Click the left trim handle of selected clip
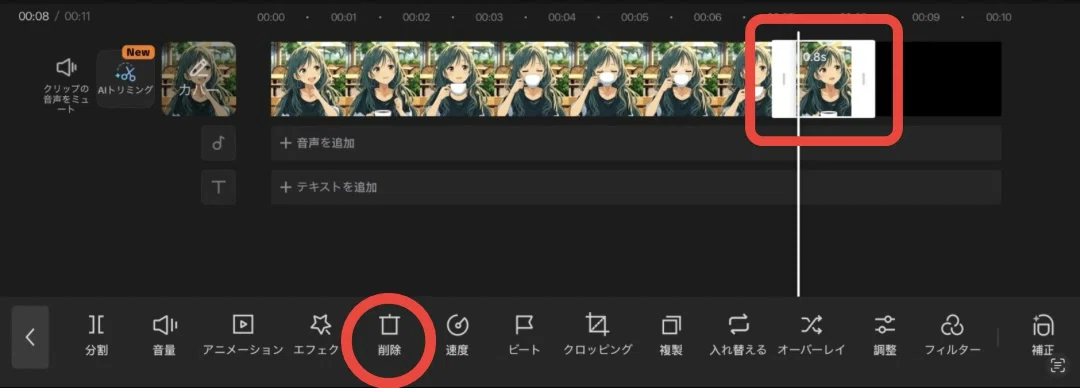Screen dimensions: 1080x388 click(784, 79)
